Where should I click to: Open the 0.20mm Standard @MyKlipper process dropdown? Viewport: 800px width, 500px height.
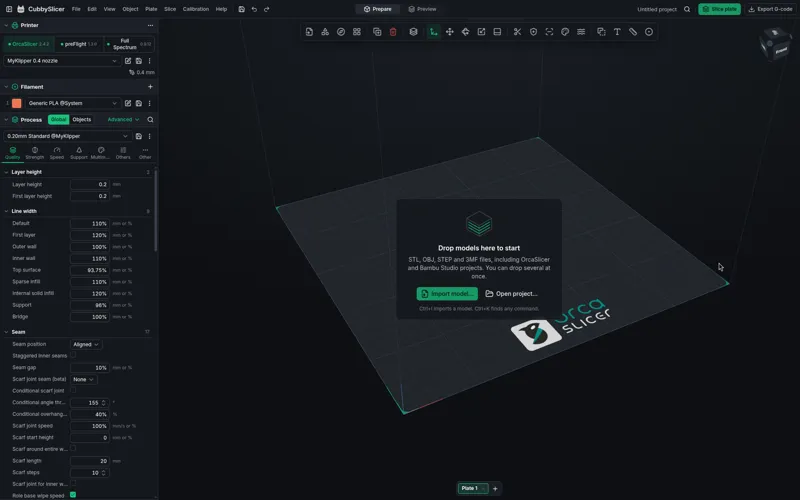tap(67, 136)
